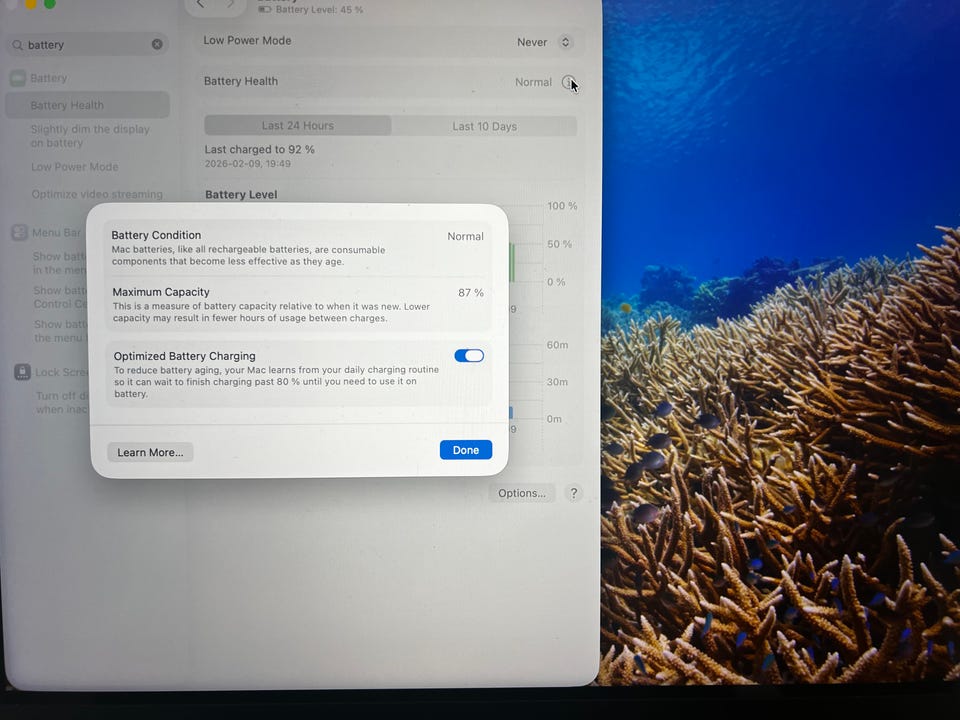Open the Low Power Mode dropdown

coord(545,42)
